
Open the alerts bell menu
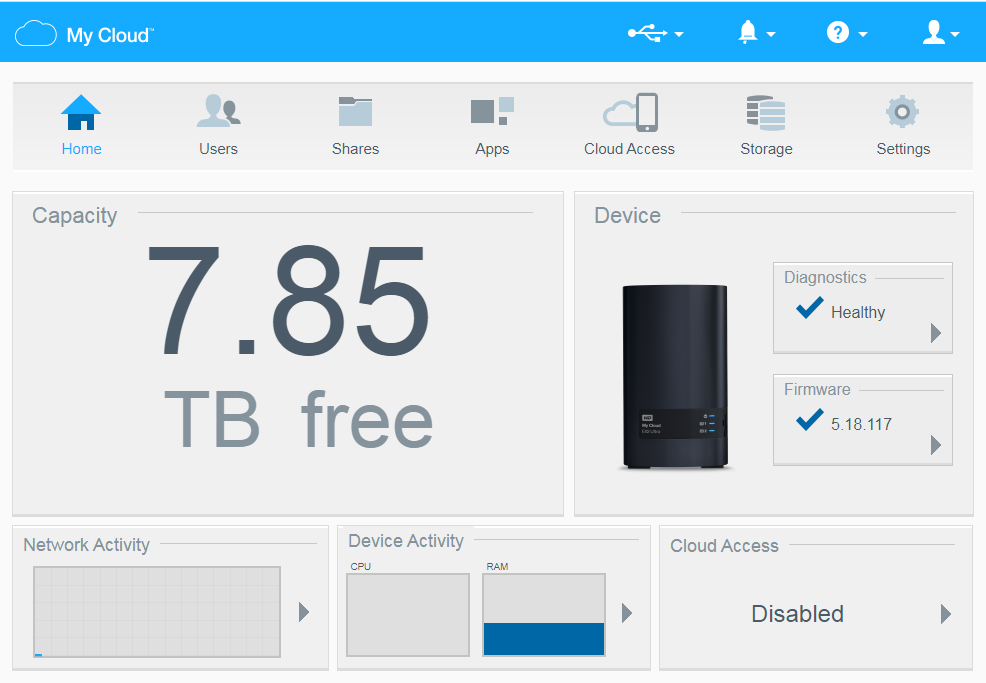[x=756, y=33]
